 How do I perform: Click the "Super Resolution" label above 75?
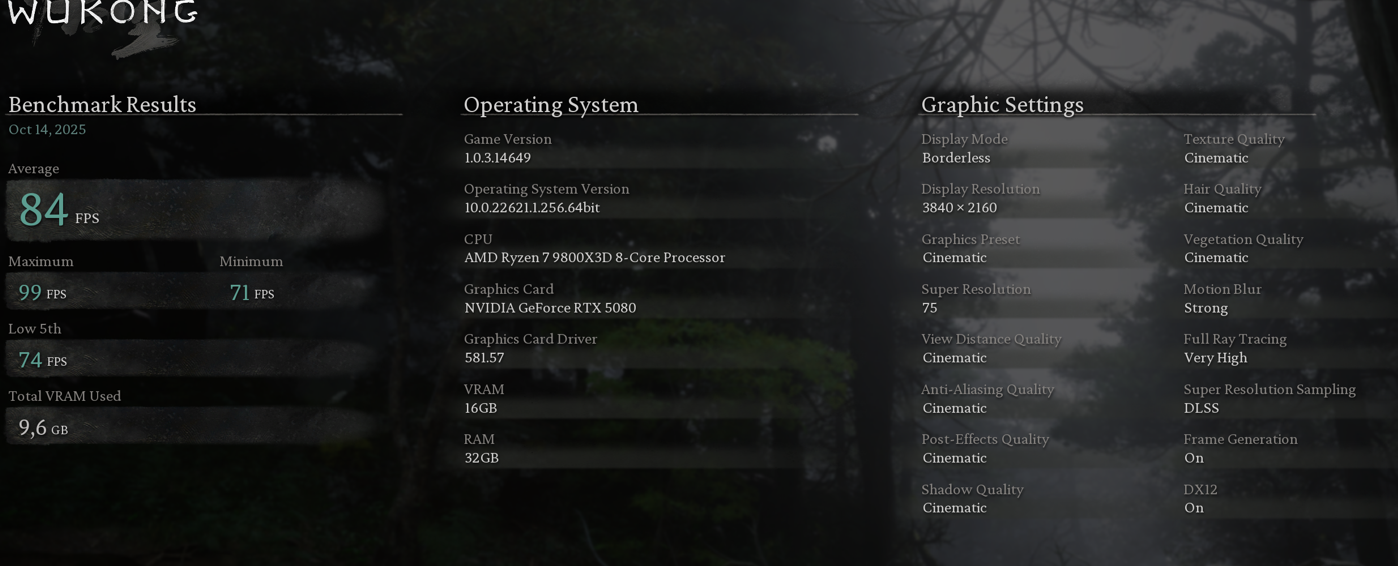click(976, 289)
